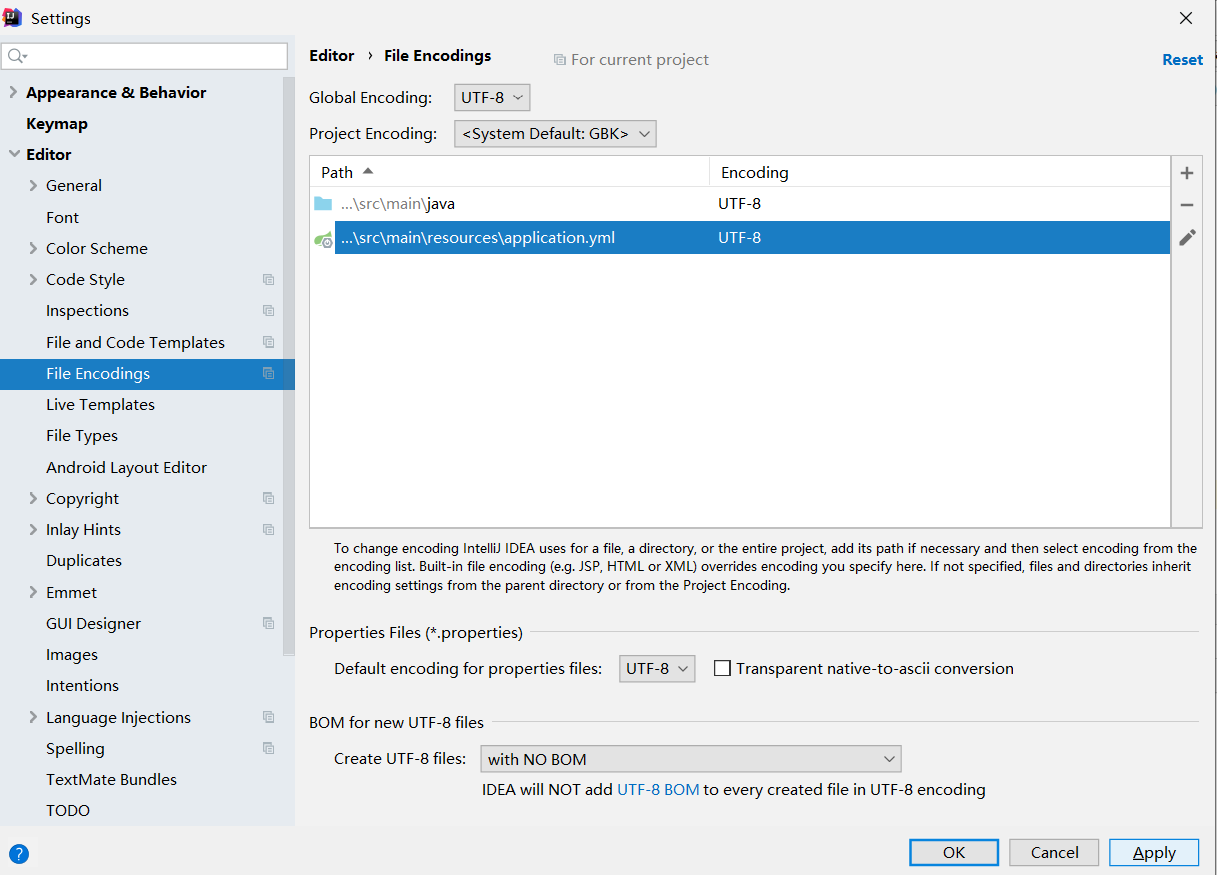
Task: Click the scheme icon next to Code Style
Action: [x=268, y=279]
